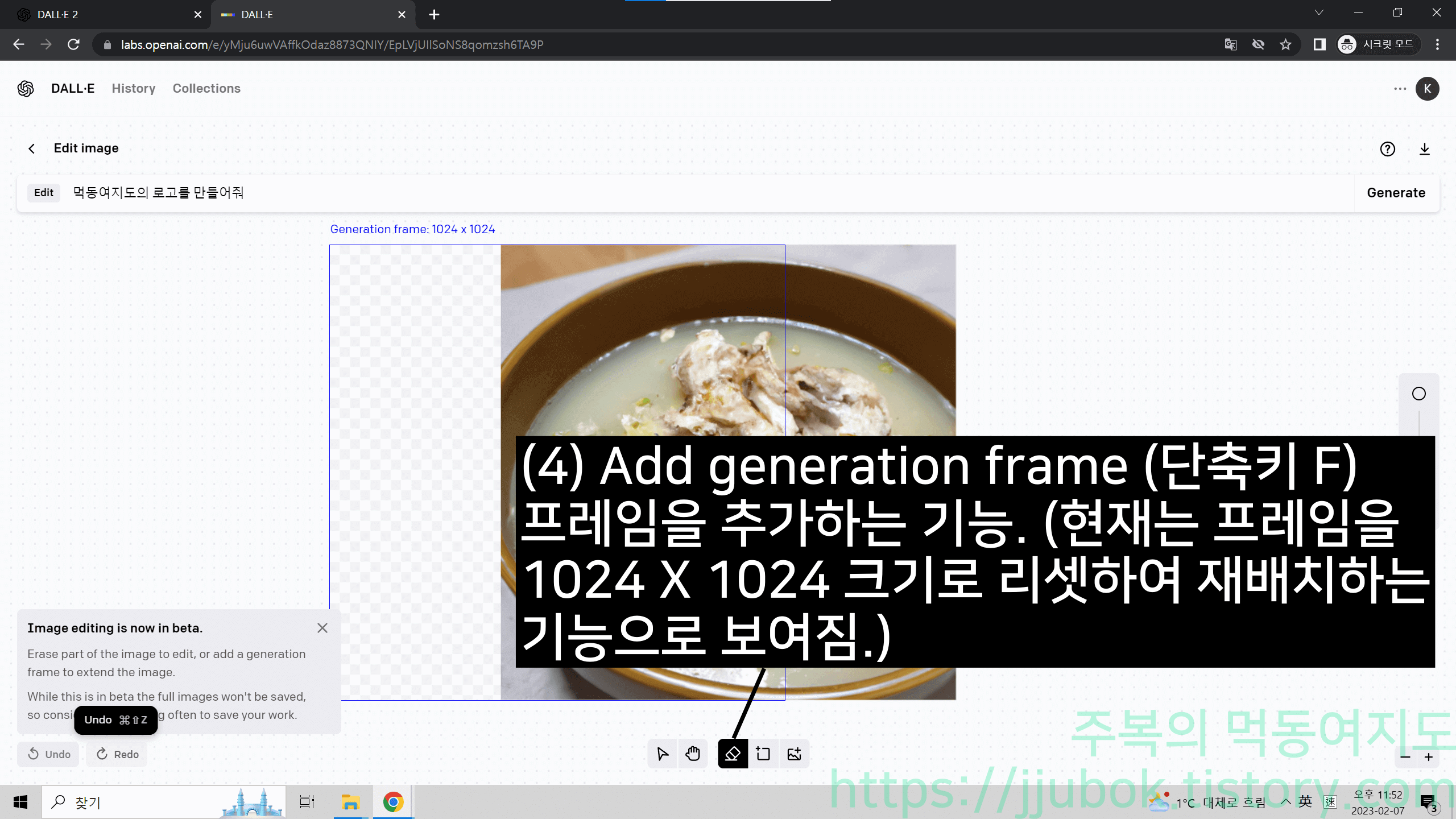Click the Generate button

point(1396,193)
